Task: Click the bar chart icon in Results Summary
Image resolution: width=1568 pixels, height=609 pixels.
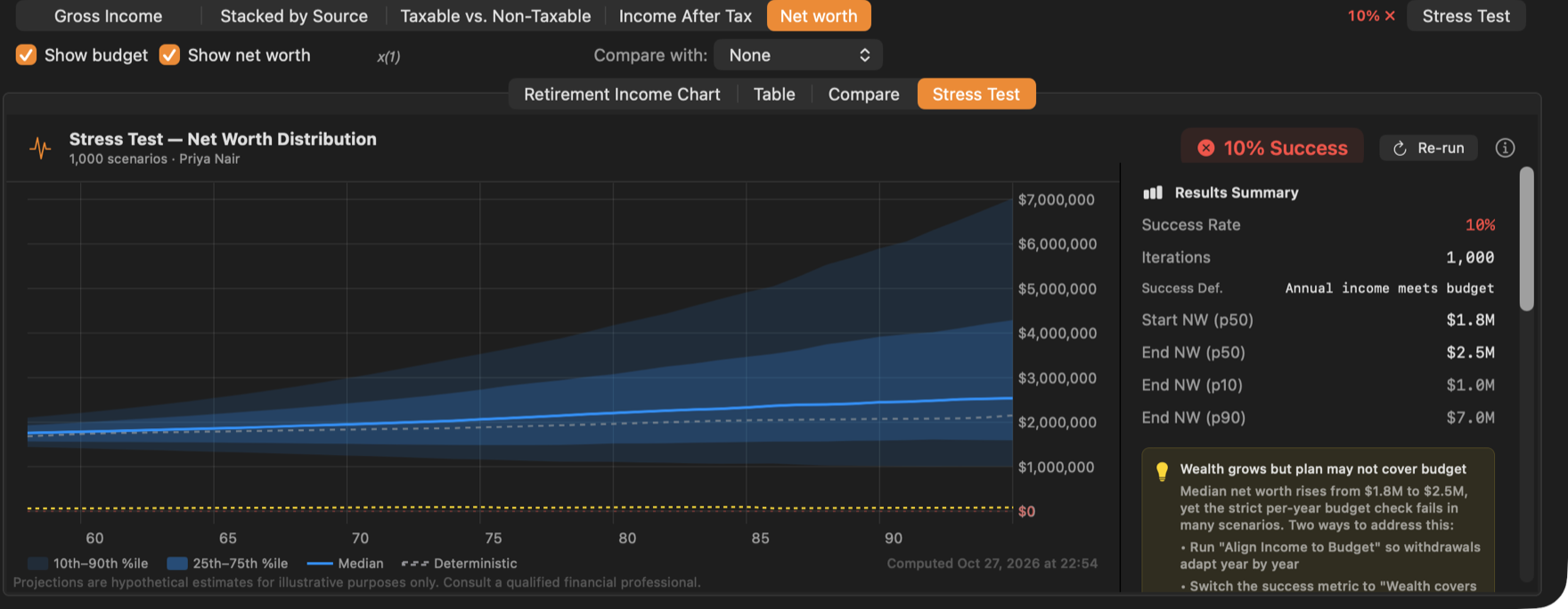Action: click(x=1153, y=192)
